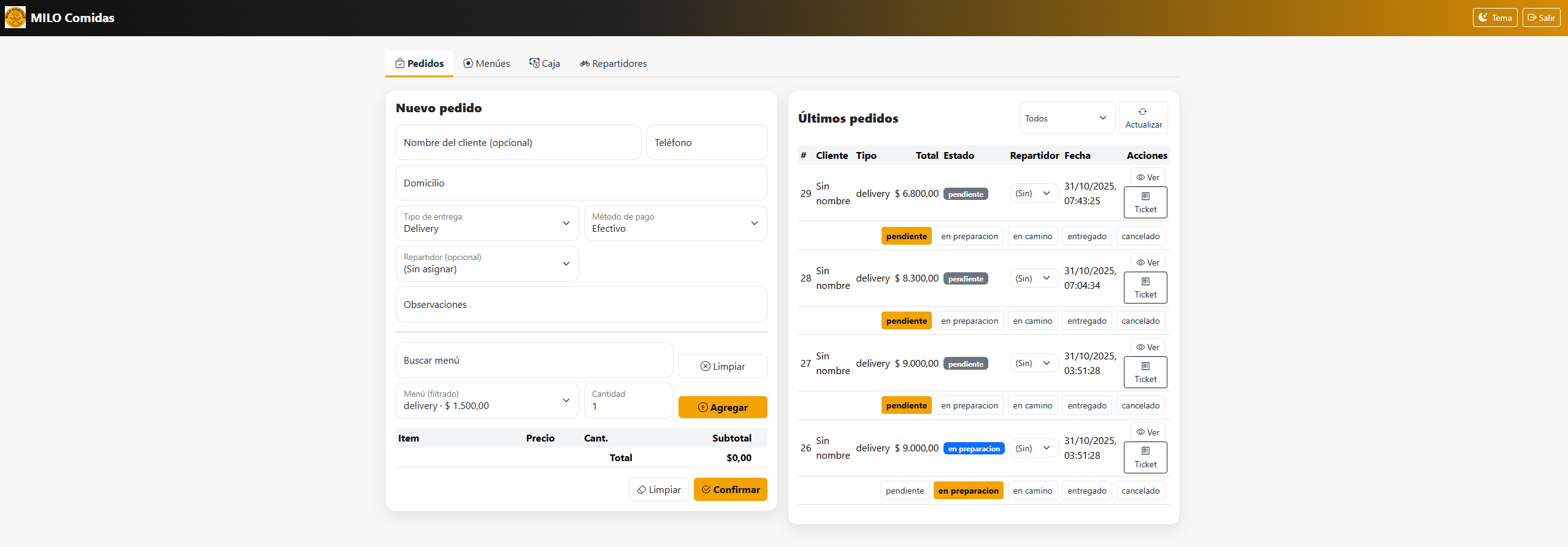Add item with the Agregar button
1568x547 pixels.
[x=722, y=407]
